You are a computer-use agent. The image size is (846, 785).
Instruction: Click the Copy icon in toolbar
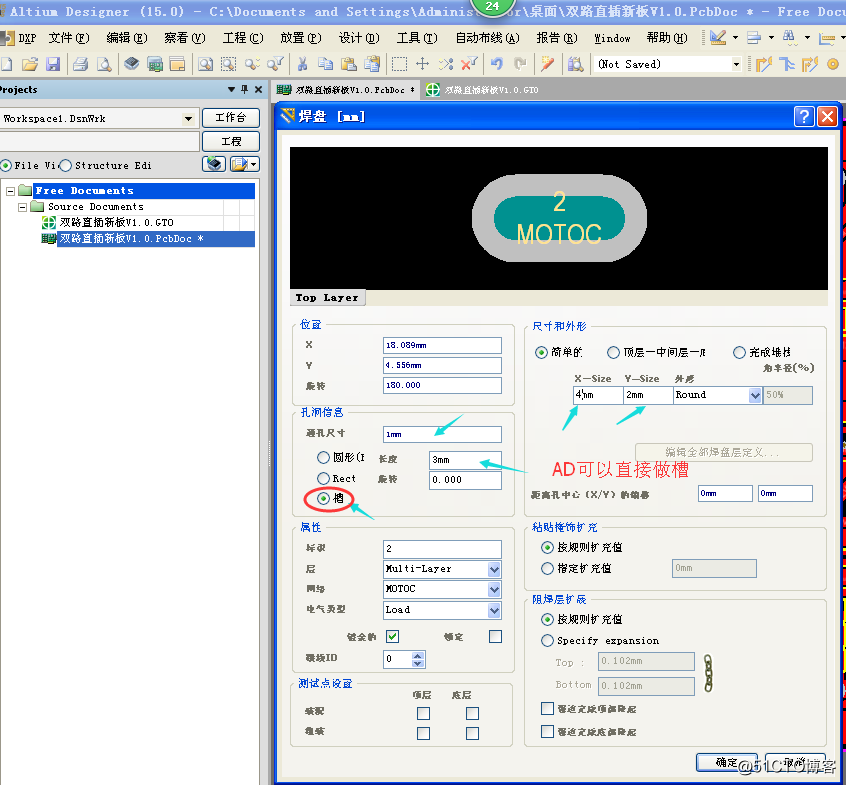pos(325,64)
